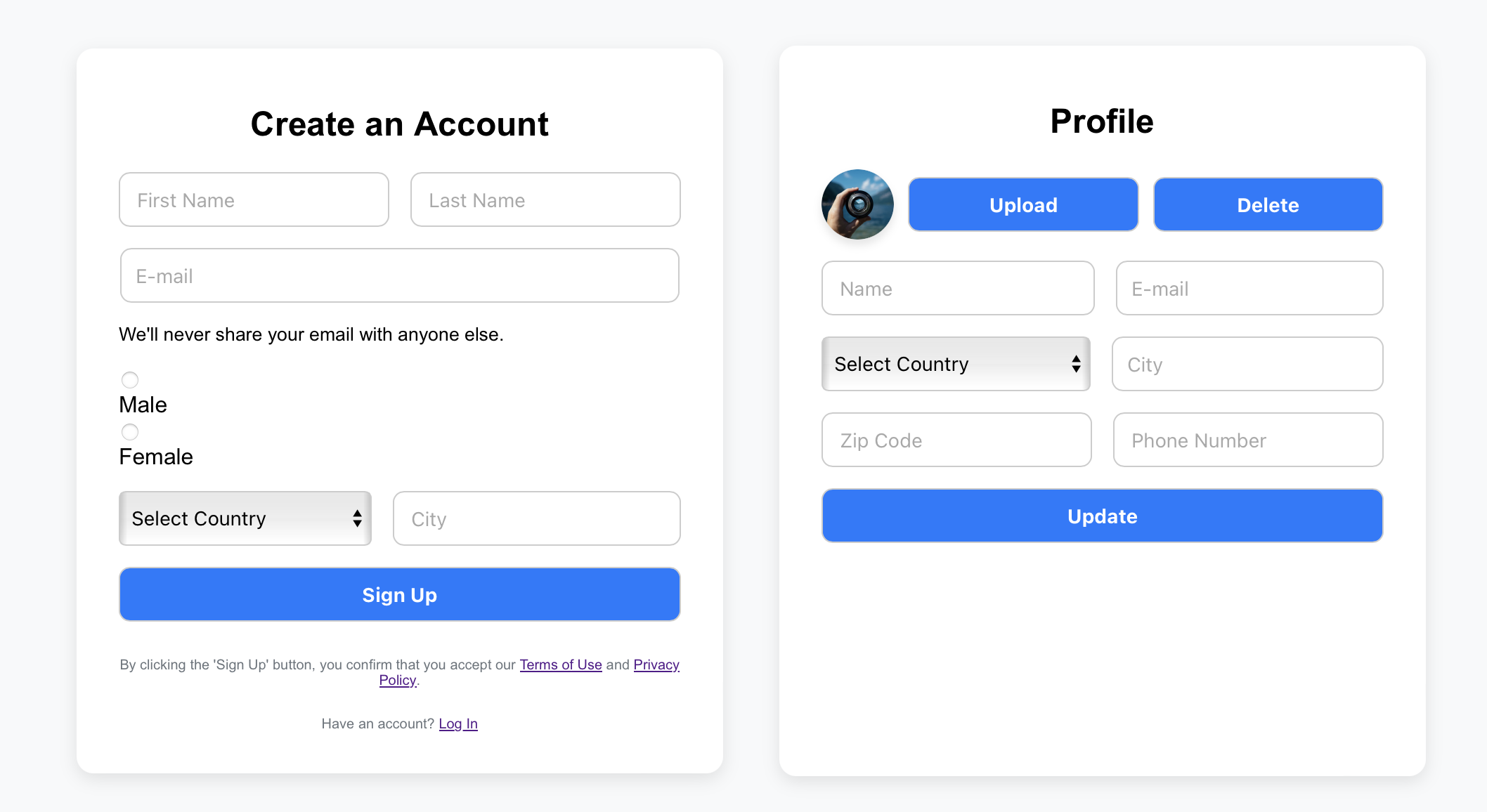Click the Zip Code input field

click(x=956, y=440)
